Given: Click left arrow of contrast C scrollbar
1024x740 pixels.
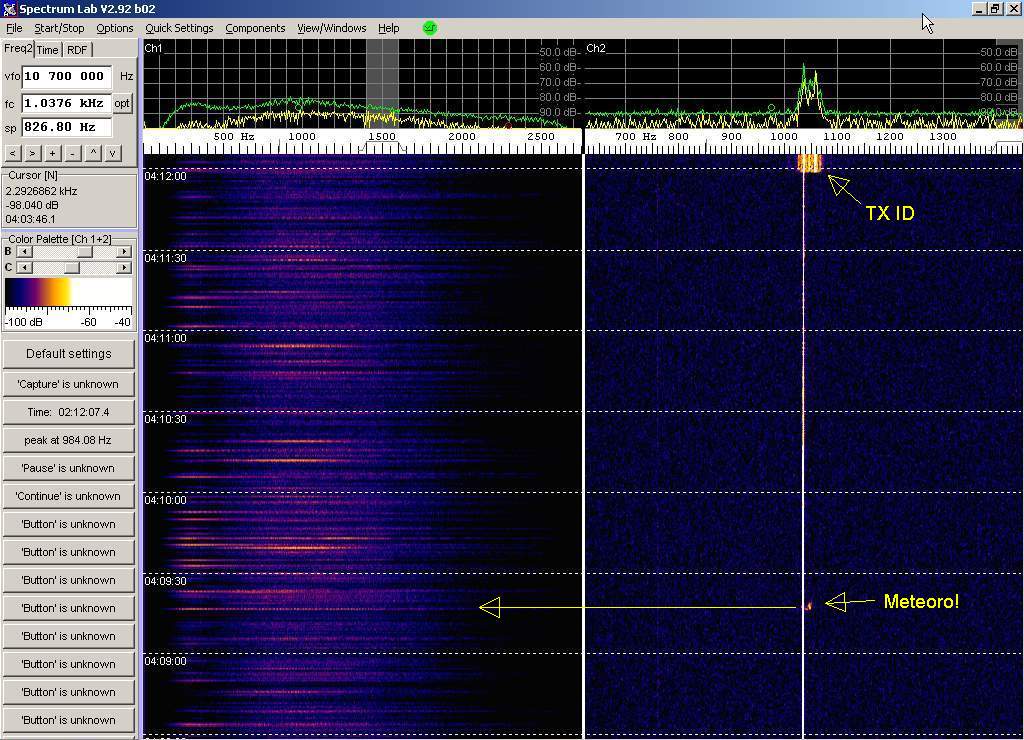Looking at the screenshot, I should (23, 268).
